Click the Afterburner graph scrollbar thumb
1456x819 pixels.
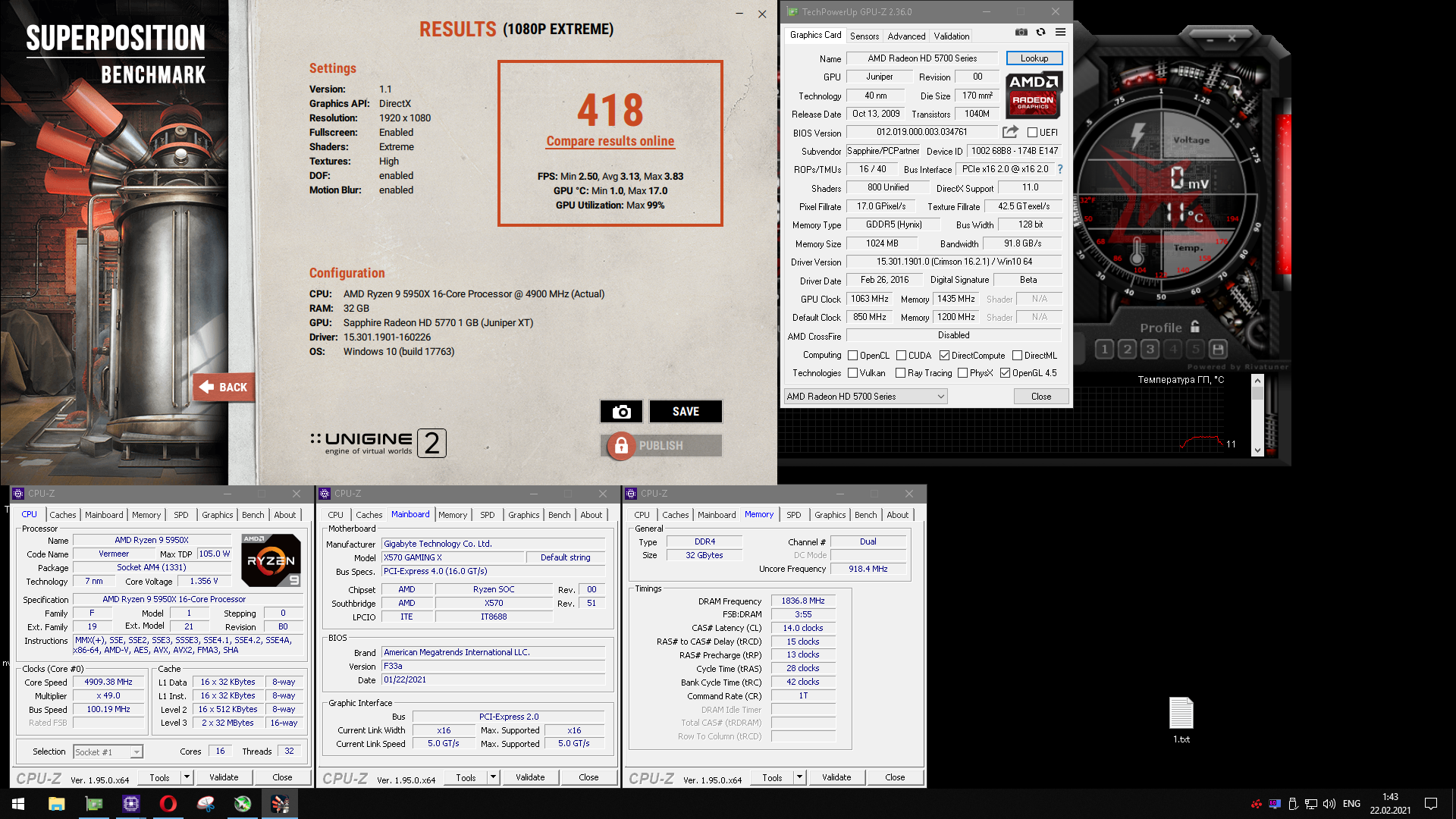1257,394
